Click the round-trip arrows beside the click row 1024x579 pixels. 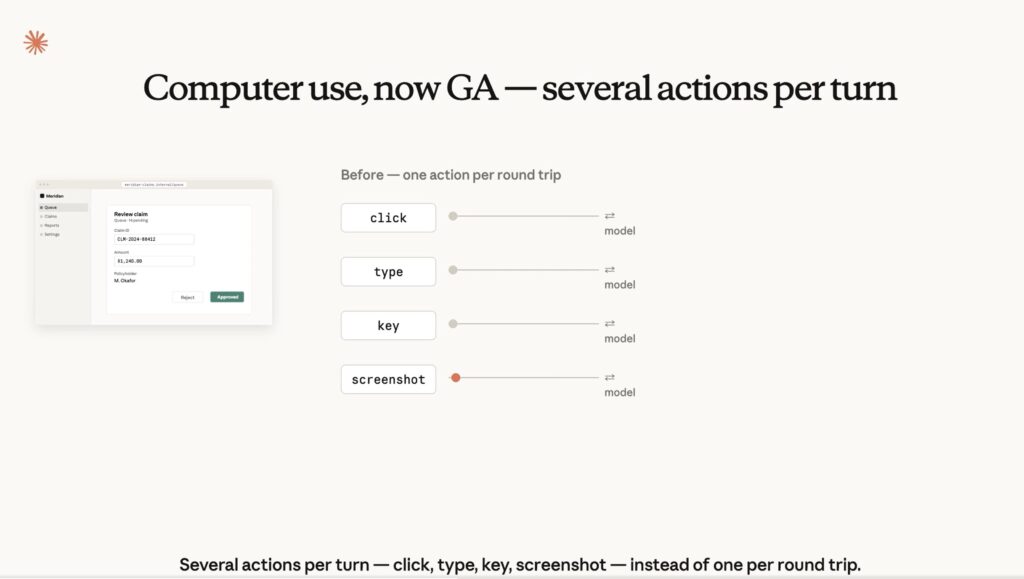click(609, 215)
